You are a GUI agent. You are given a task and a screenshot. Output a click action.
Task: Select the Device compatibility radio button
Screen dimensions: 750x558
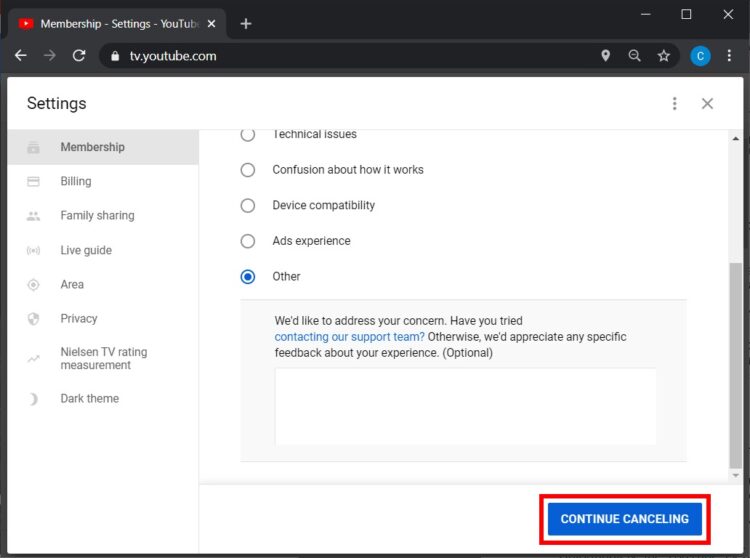tap(247, 206)
